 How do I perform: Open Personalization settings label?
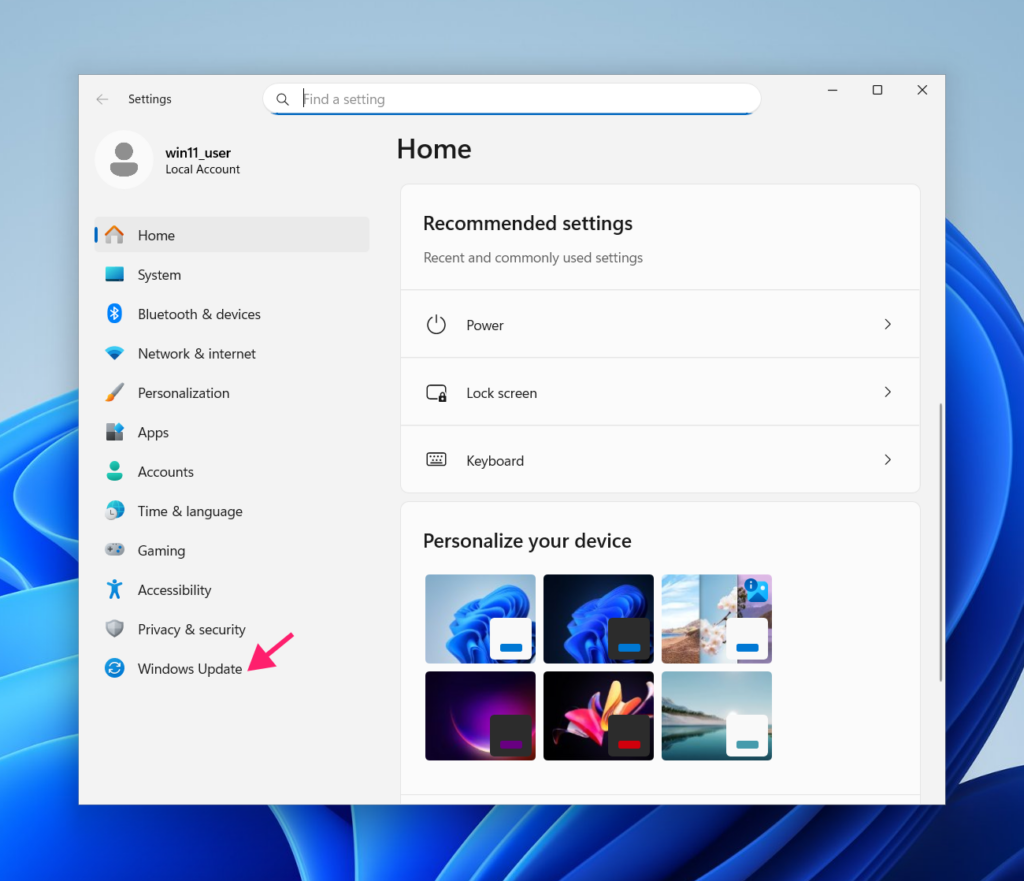tap(184, 393)
